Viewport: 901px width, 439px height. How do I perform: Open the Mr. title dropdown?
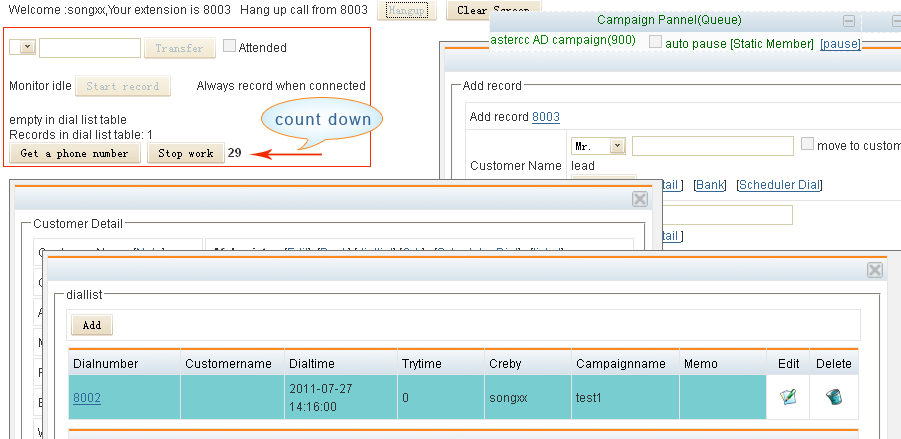[616, 146]
